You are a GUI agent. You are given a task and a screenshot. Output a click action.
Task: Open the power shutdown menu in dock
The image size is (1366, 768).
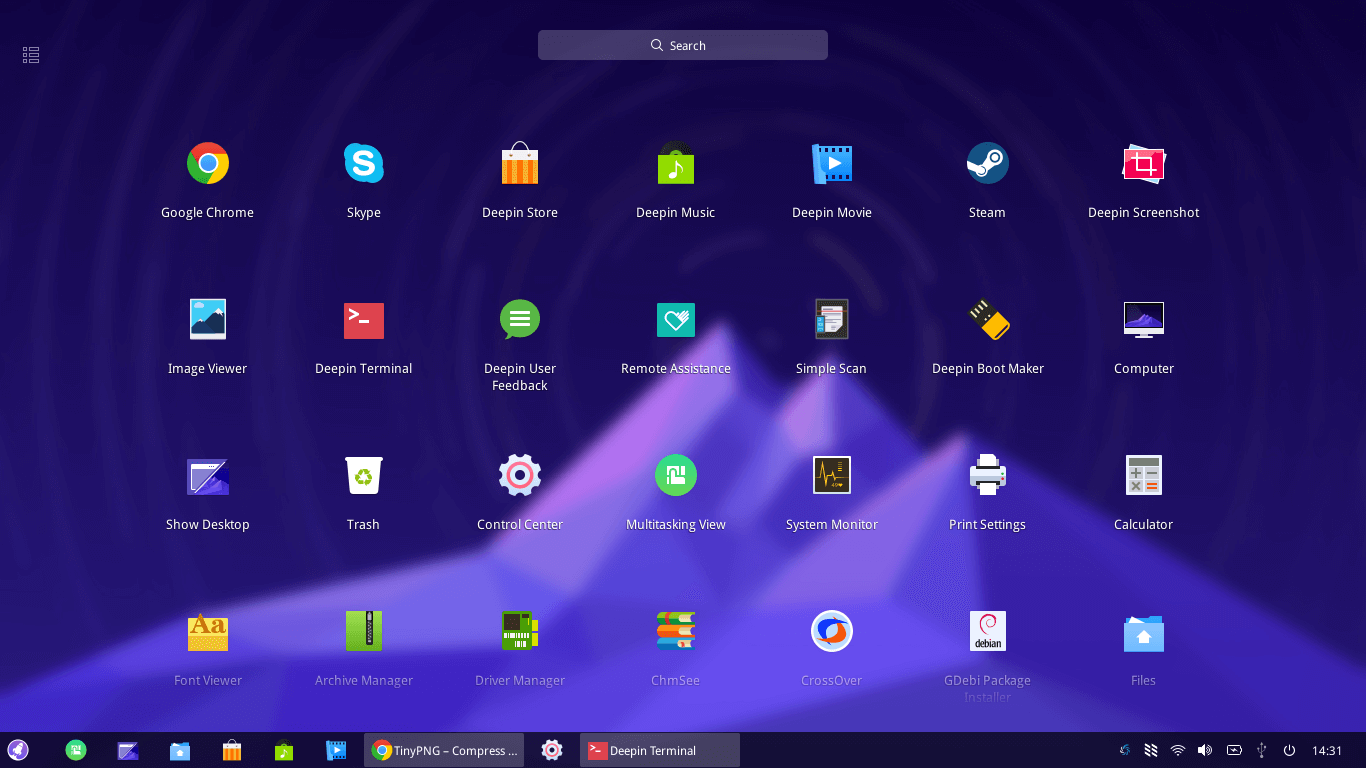pos(1290,750)
